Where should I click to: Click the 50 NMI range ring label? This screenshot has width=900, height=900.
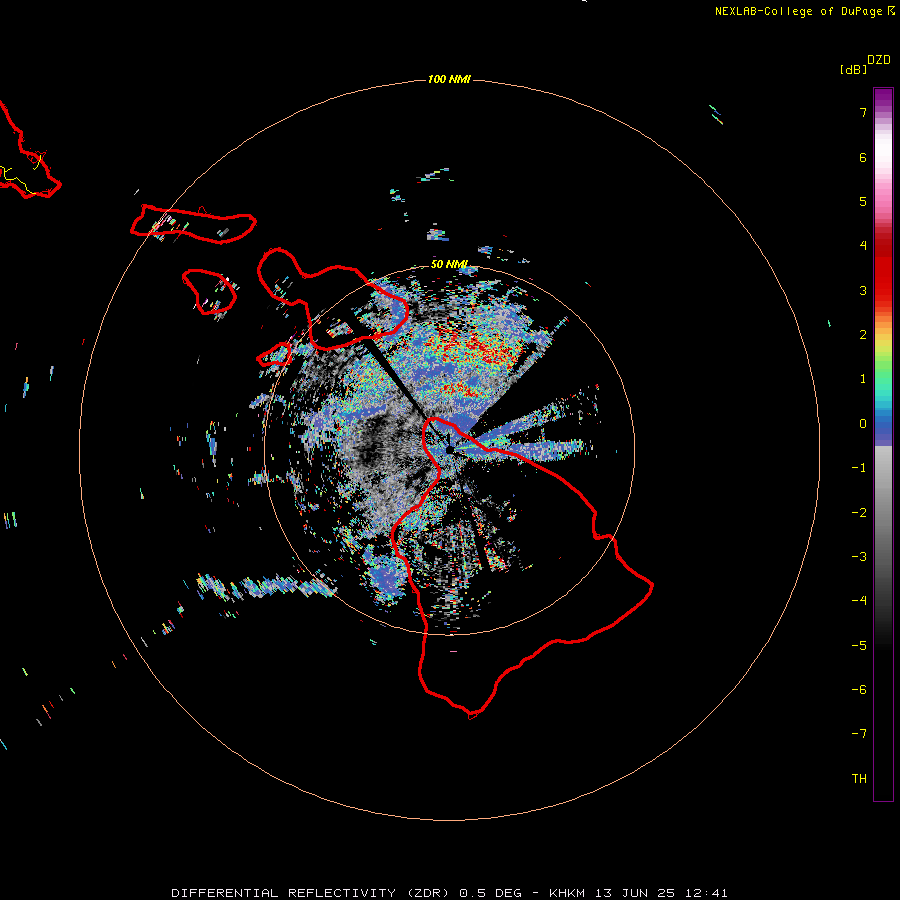pos(449,264)
